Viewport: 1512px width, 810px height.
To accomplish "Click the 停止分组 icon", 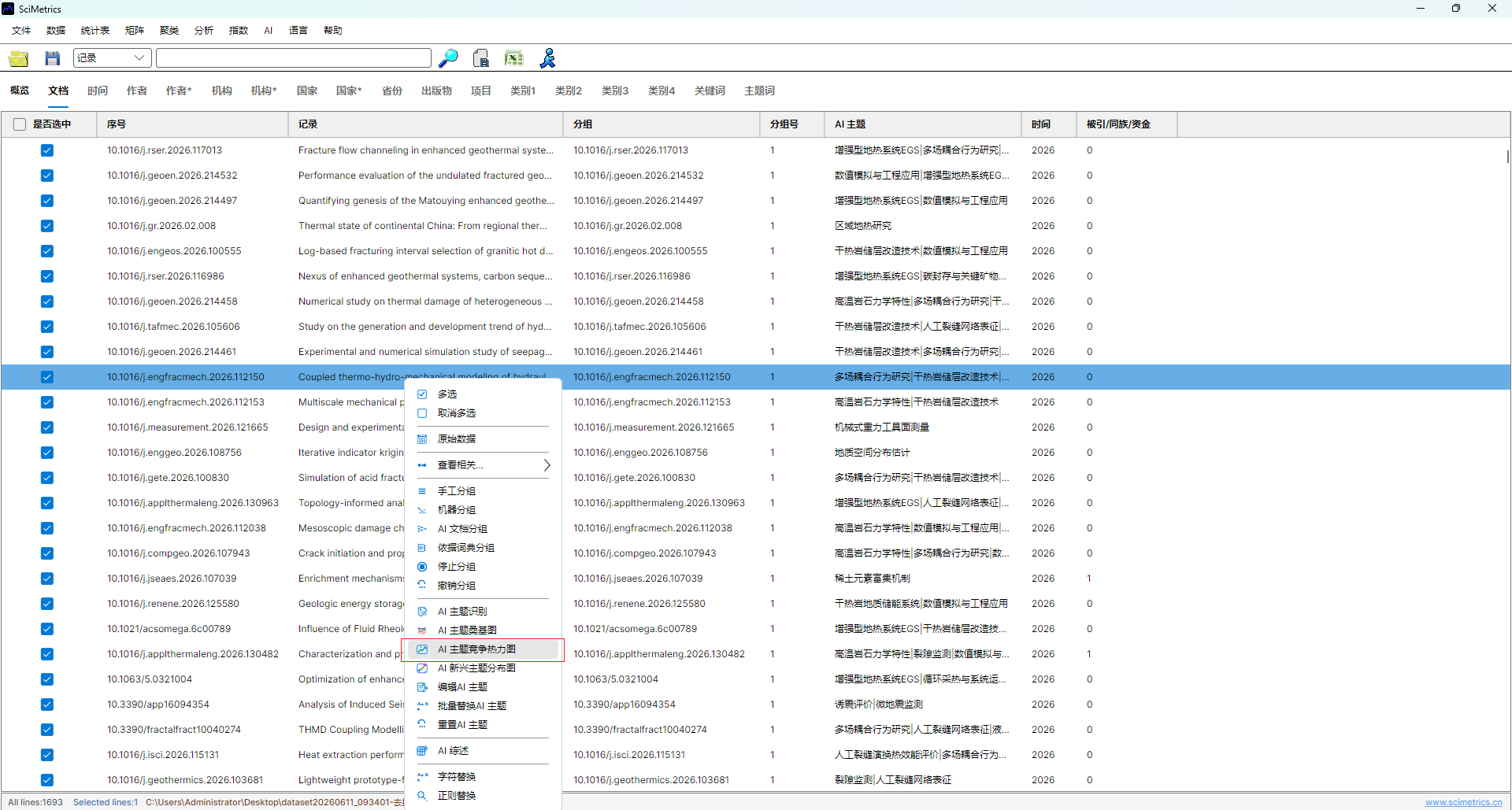I will click(x=422, y=567).
